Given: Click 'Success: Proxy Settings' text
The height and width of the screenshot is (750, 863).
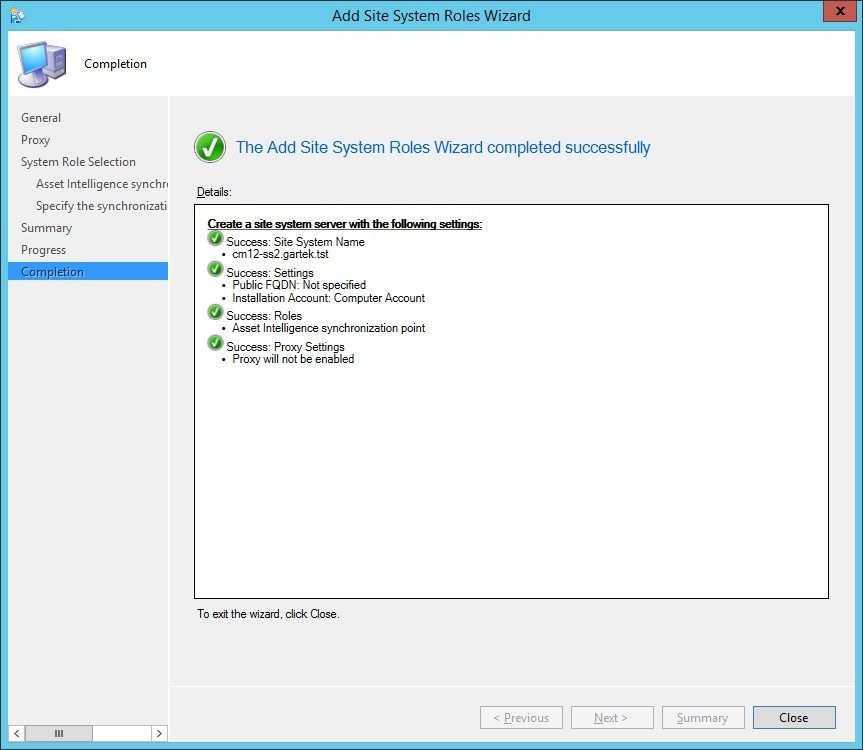Looking at the screenshot, I should pos(285,347).
